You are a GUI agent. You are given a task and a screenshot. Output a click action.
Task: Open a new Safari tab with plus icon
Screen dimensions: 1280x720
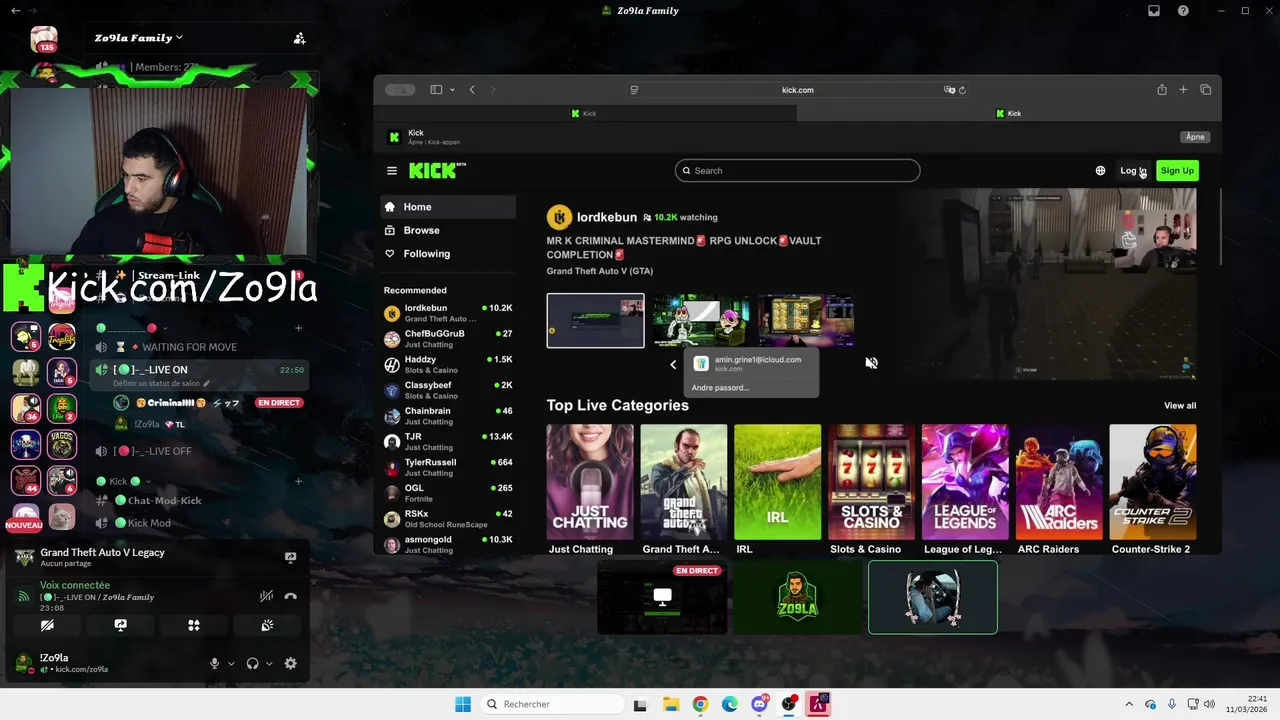coord(1183,90)
